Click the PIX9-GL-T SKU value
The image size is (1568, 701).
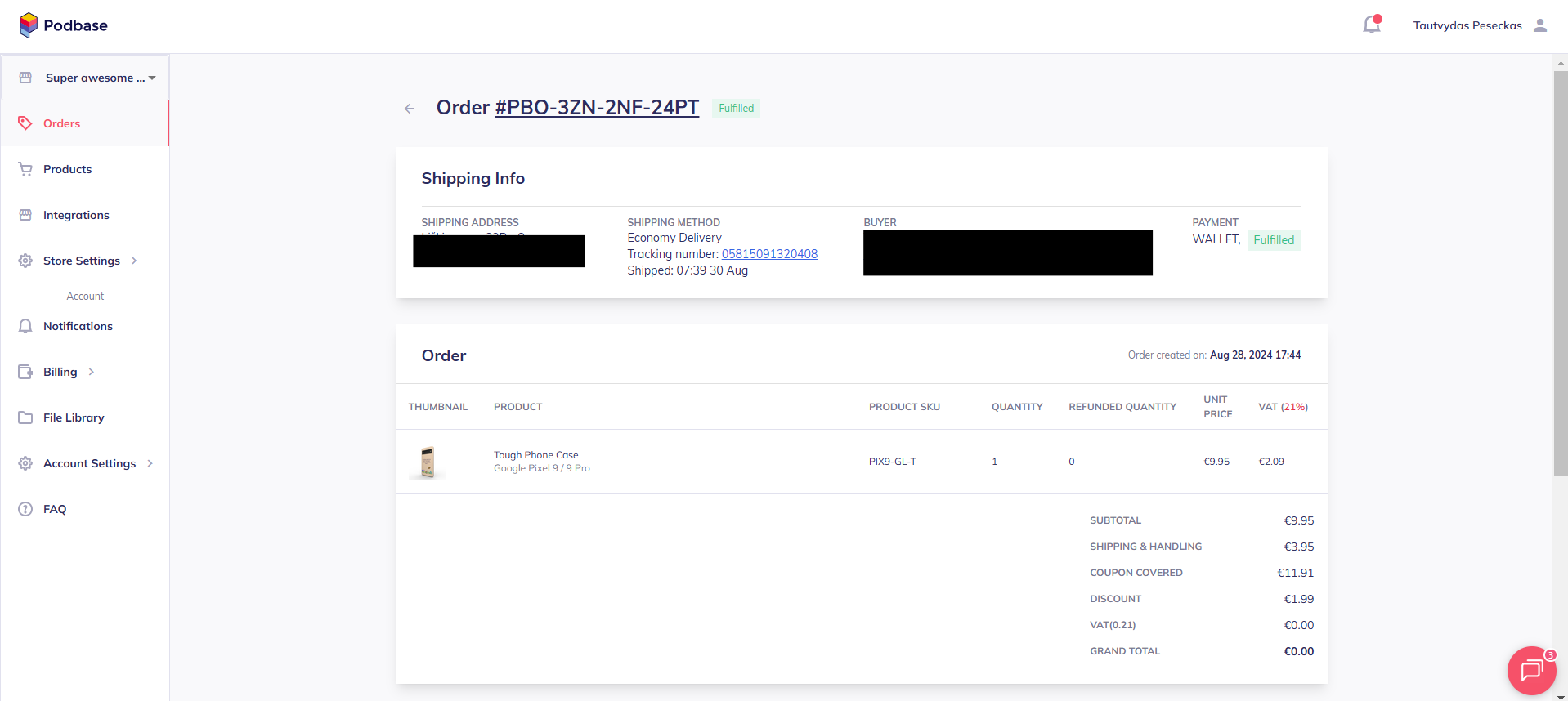click(892, 462)
